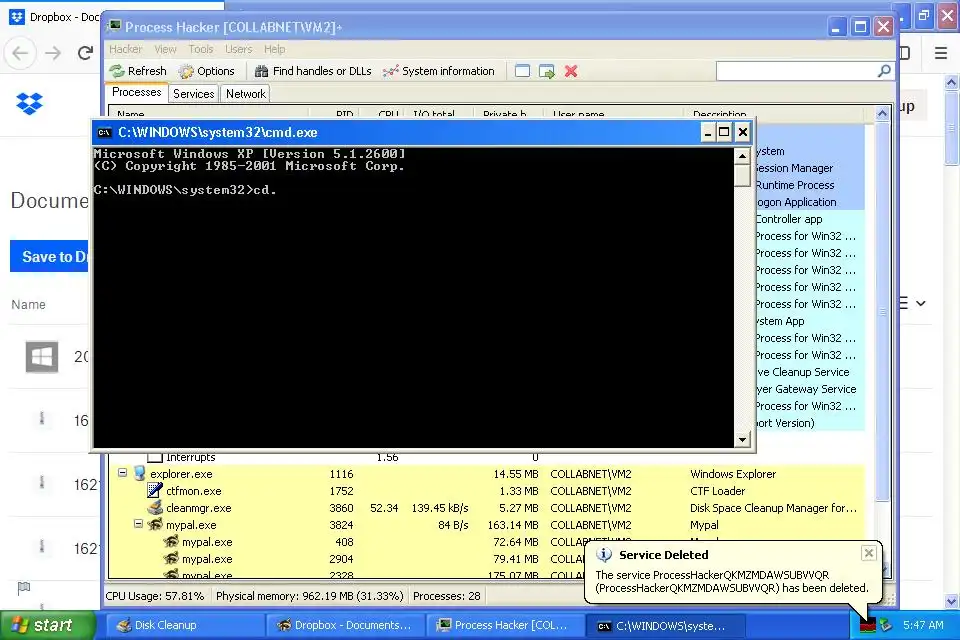Click the Name column header in Dropbox list

[28, 304]
